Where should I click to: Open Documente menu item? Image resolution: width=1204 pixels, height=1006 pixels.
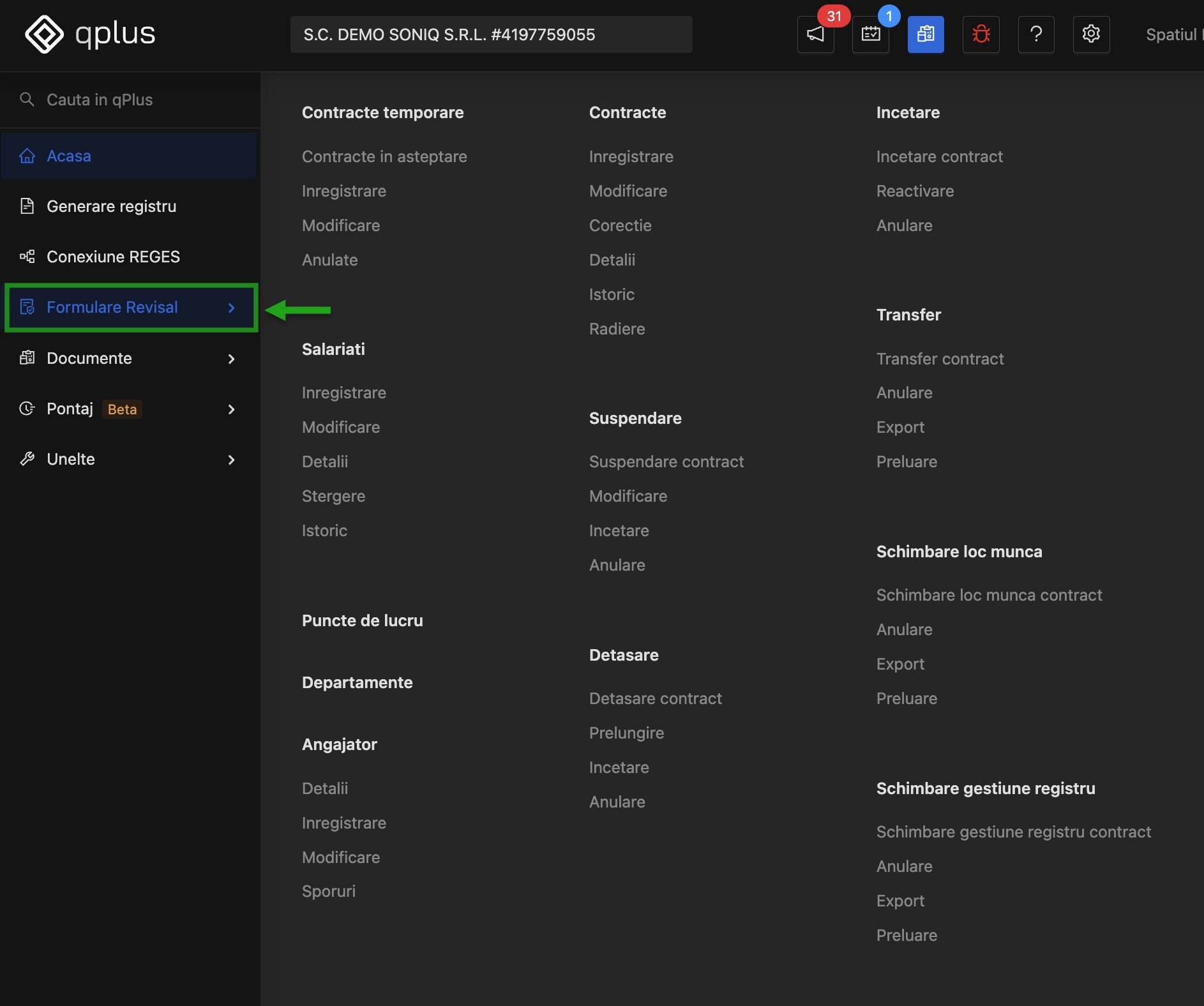pyautogui.click(x=129, y=358)
